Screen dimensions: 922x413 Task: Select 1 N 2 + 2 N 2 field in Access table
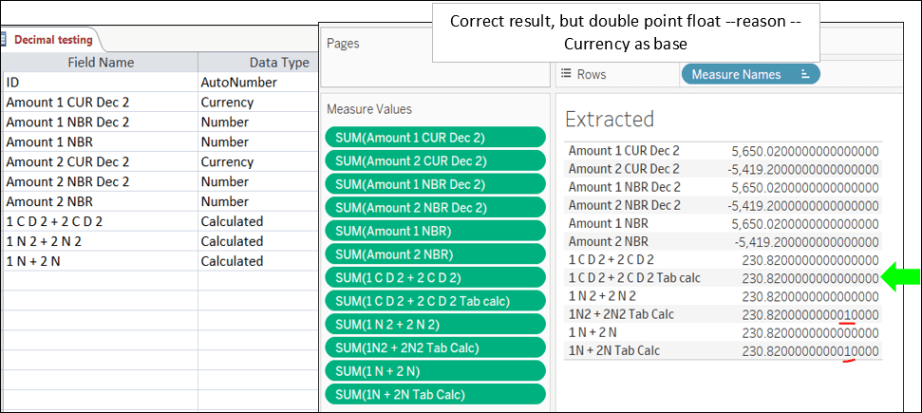pos(101,241)
